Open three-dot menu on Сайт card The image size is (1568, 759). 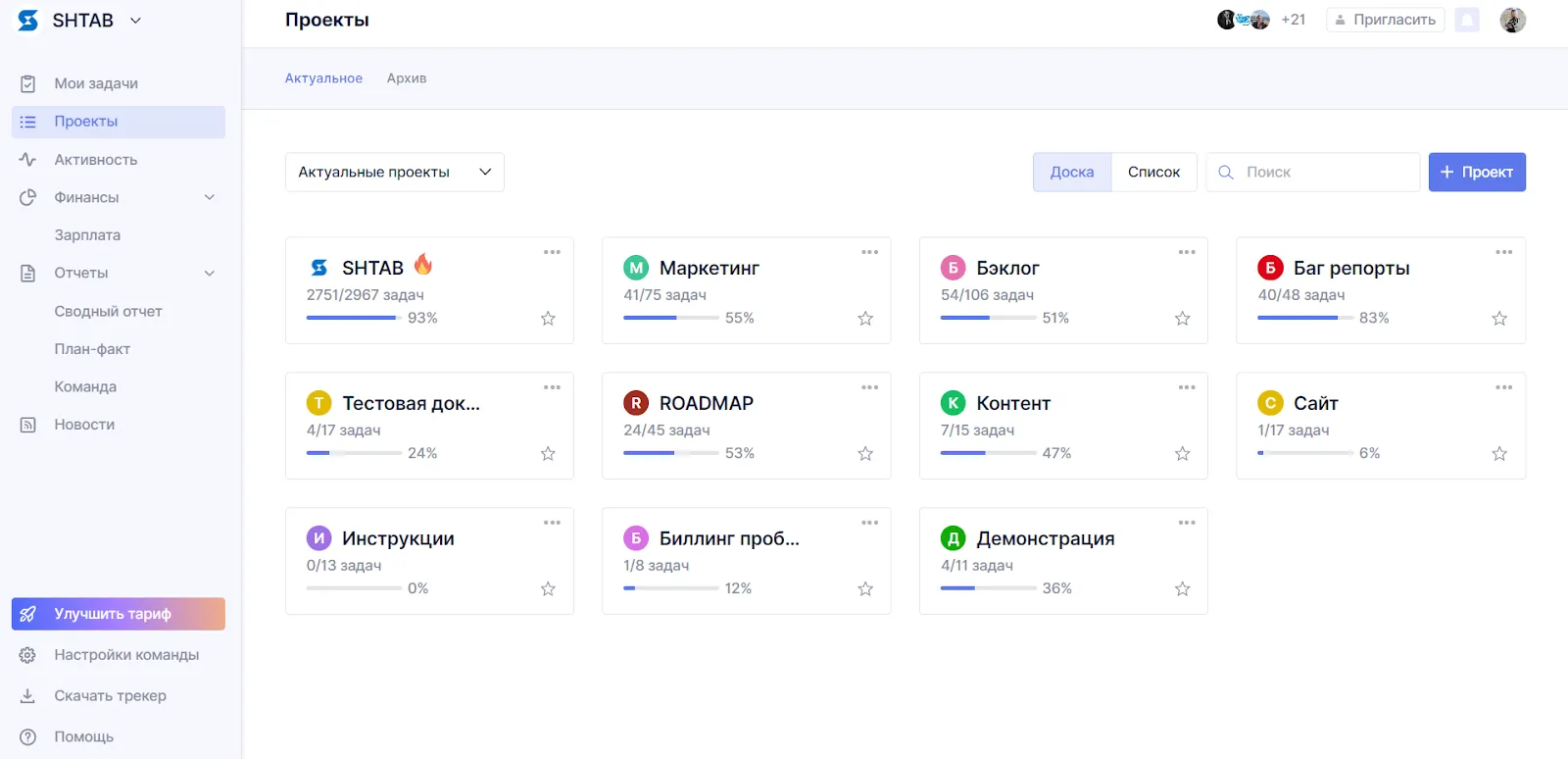coord(1503,388)
